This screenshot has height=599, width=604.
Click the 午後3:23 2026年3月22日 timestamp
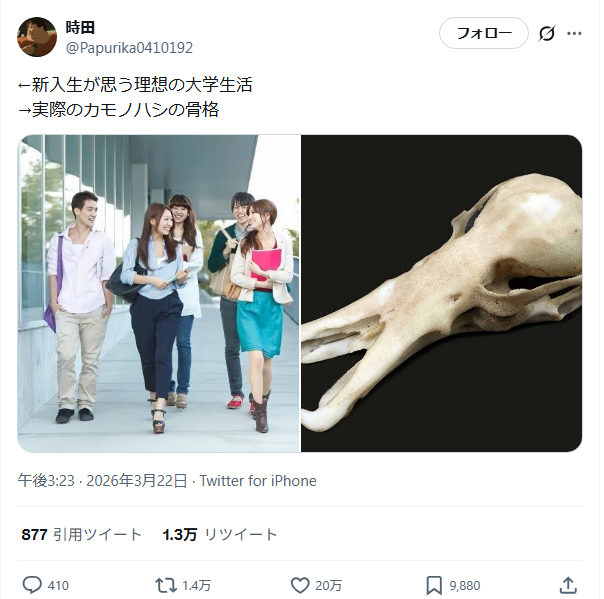tap(102, 481)
